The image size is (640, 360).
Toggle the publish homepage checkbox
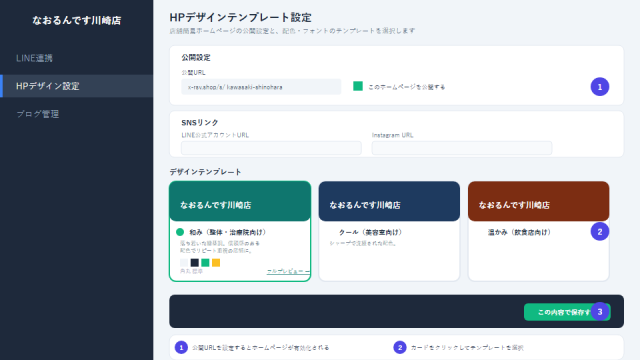tap(358, 86)
